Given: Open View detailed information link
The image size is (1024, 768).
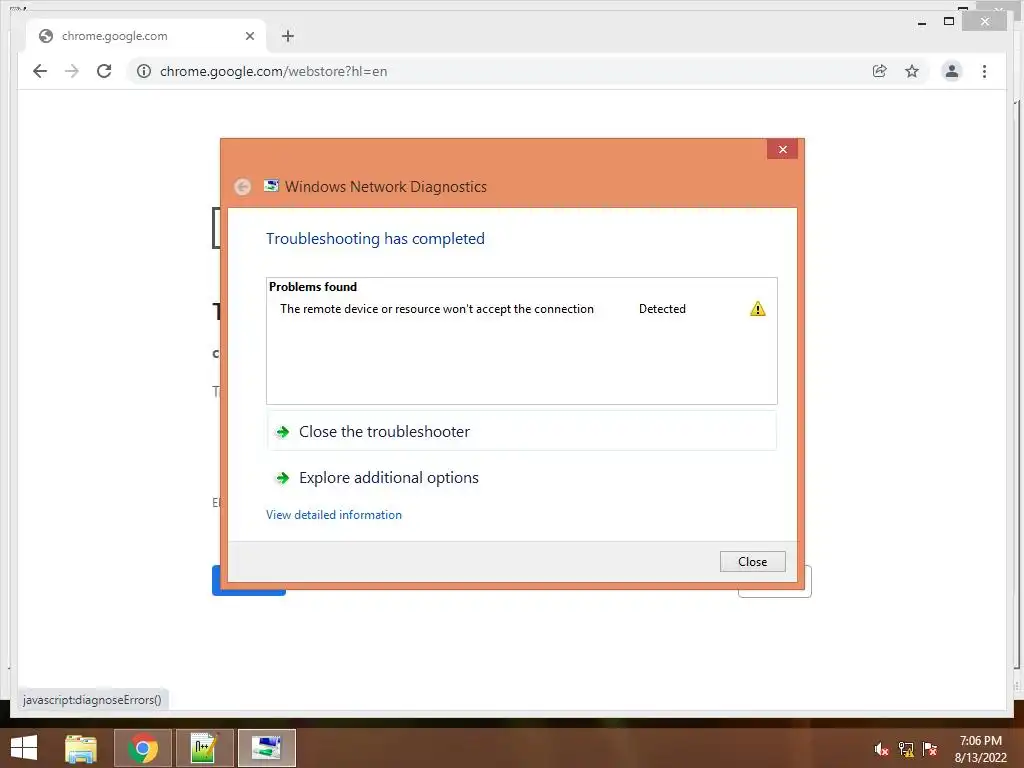Looking at the screenshot, I should coord(334,515).
